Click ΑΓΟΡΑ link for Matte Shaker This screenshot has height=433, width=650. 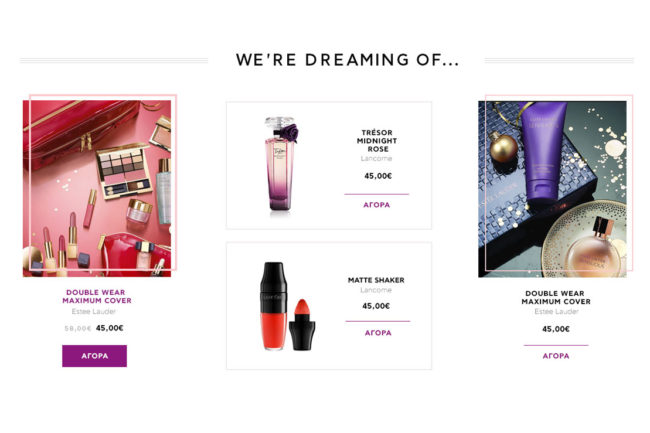click(378, 333)
